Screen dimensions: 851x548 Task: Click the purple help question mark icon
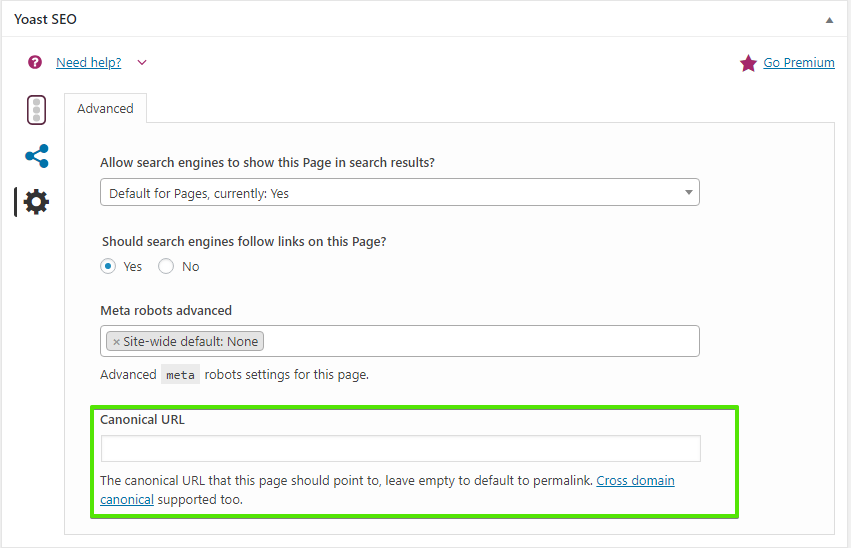(35, 62)
